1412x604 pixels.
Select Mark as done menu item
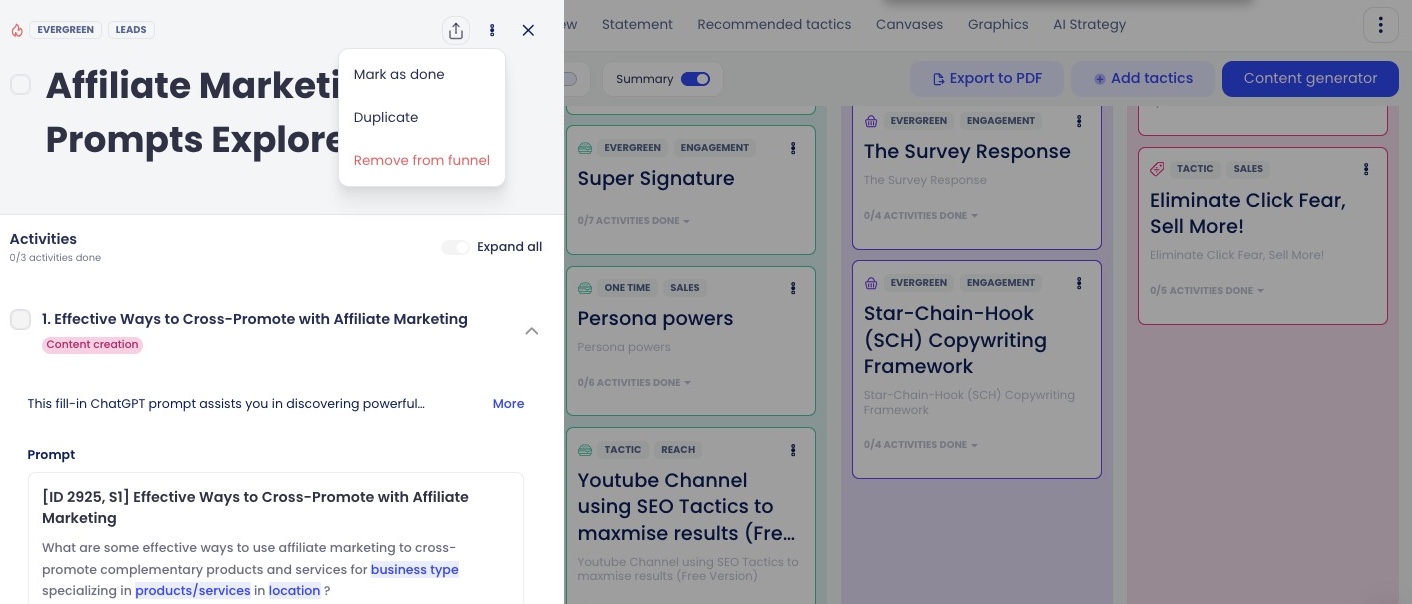[x=399, y=75]
